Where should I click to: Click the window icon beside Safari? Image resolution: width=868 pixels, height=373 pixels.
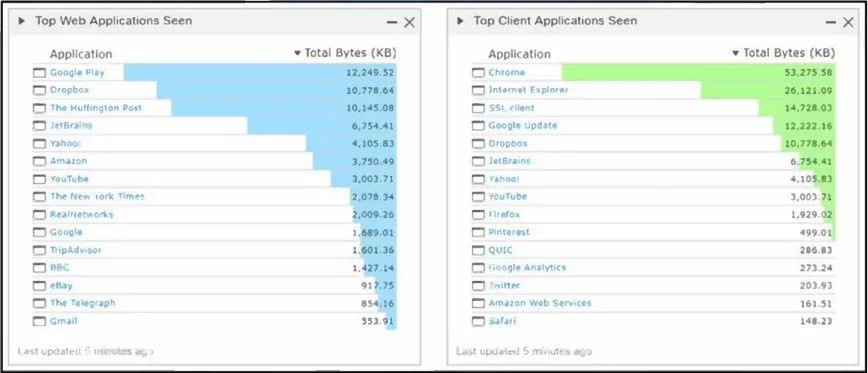[x=478, y=322]
